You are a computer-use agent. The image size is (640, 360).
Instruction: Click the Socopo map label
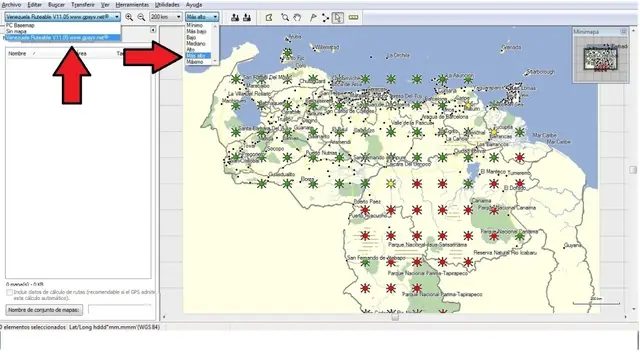pos(275,149)
